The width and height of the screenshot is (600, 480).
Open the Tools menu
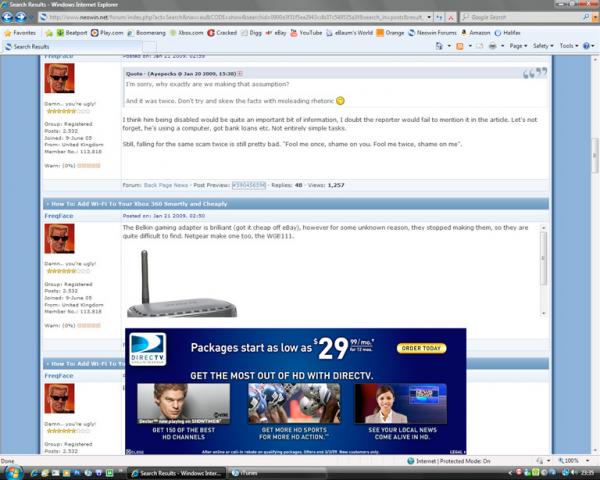click(x=569, y=46)
